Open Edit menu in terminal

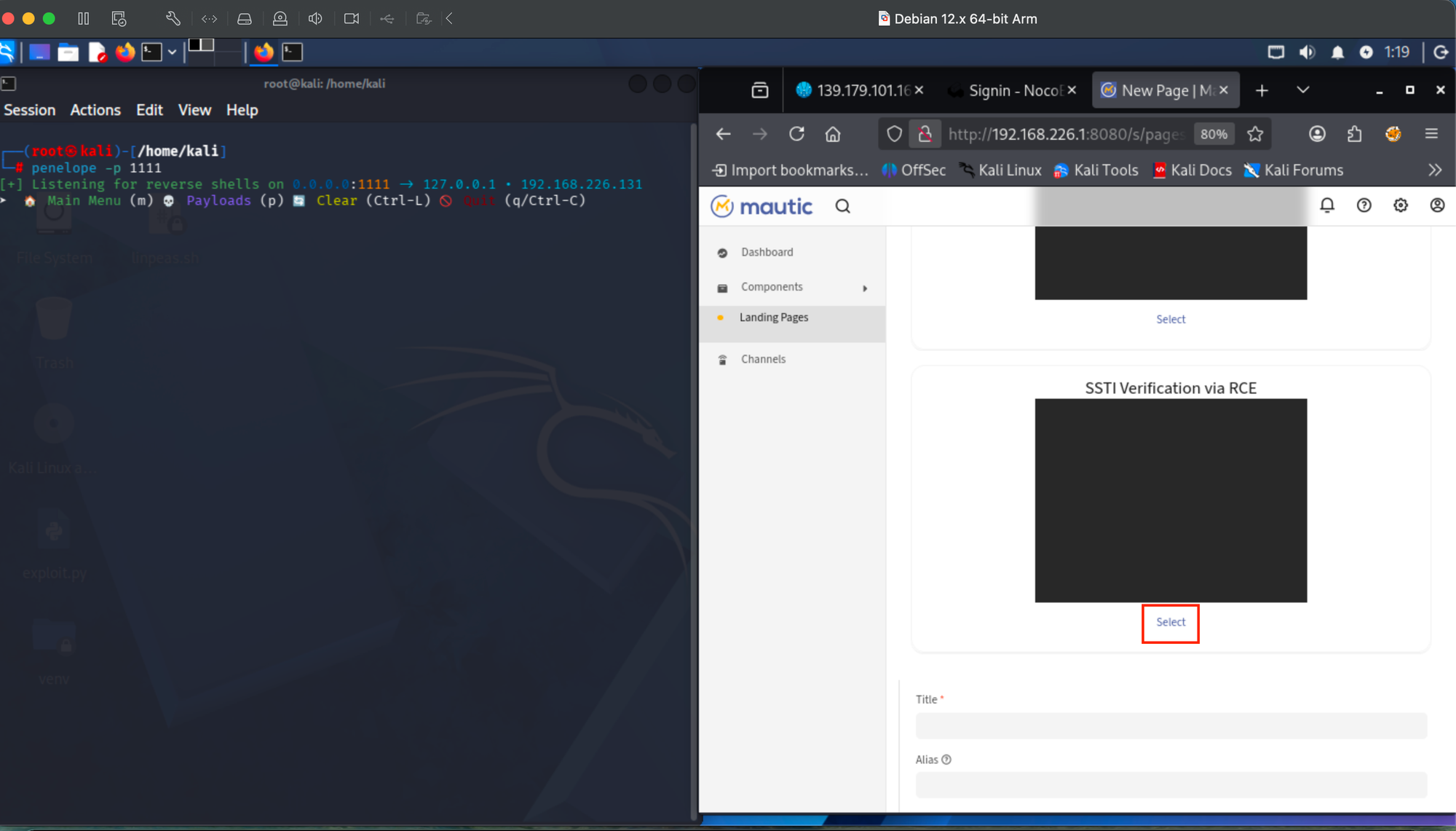(x=149, y=110)
